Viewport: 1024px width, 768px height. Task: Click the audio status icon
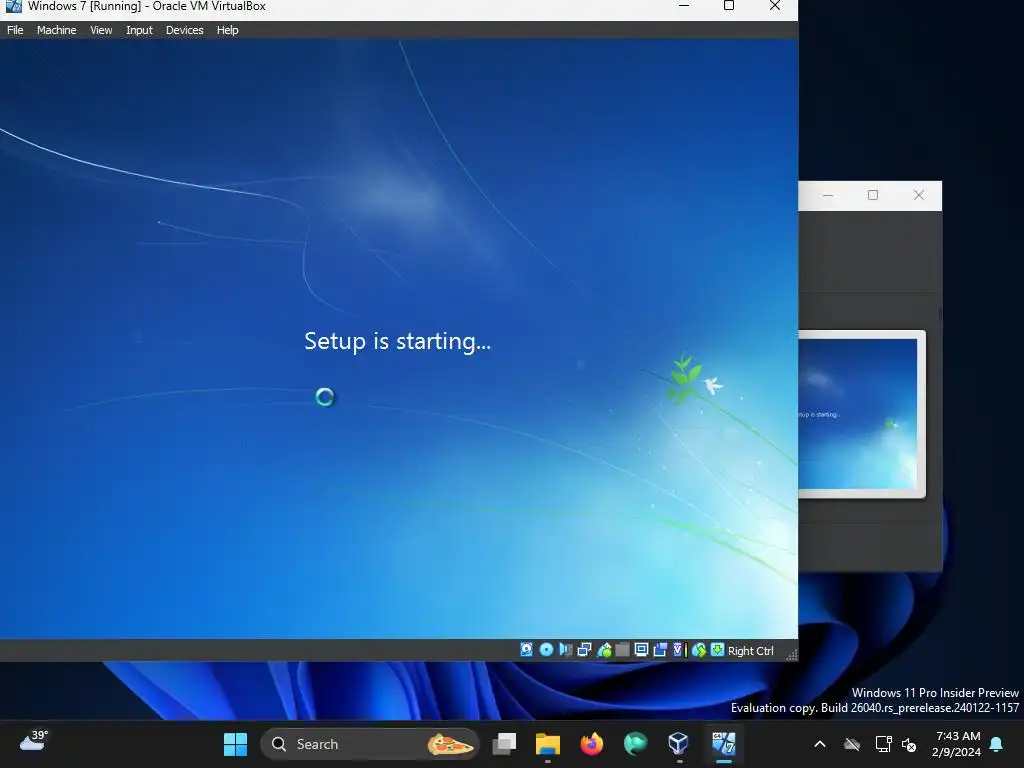(x=566, y=650)
